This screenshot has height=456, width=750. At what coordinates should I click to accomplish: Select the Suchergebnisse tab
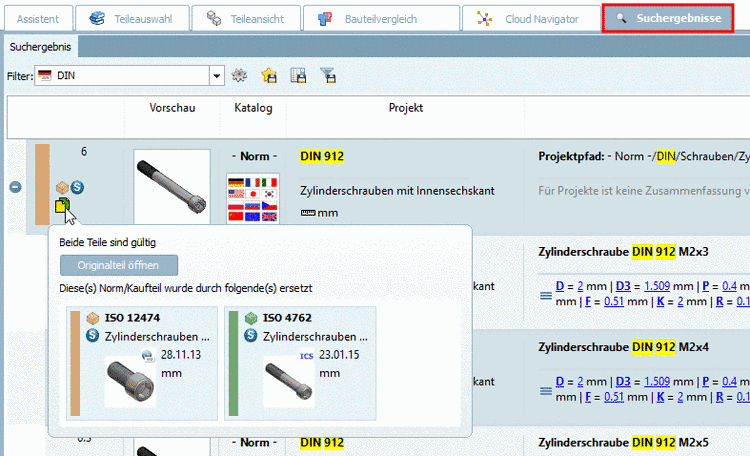(x=668, y=18)
